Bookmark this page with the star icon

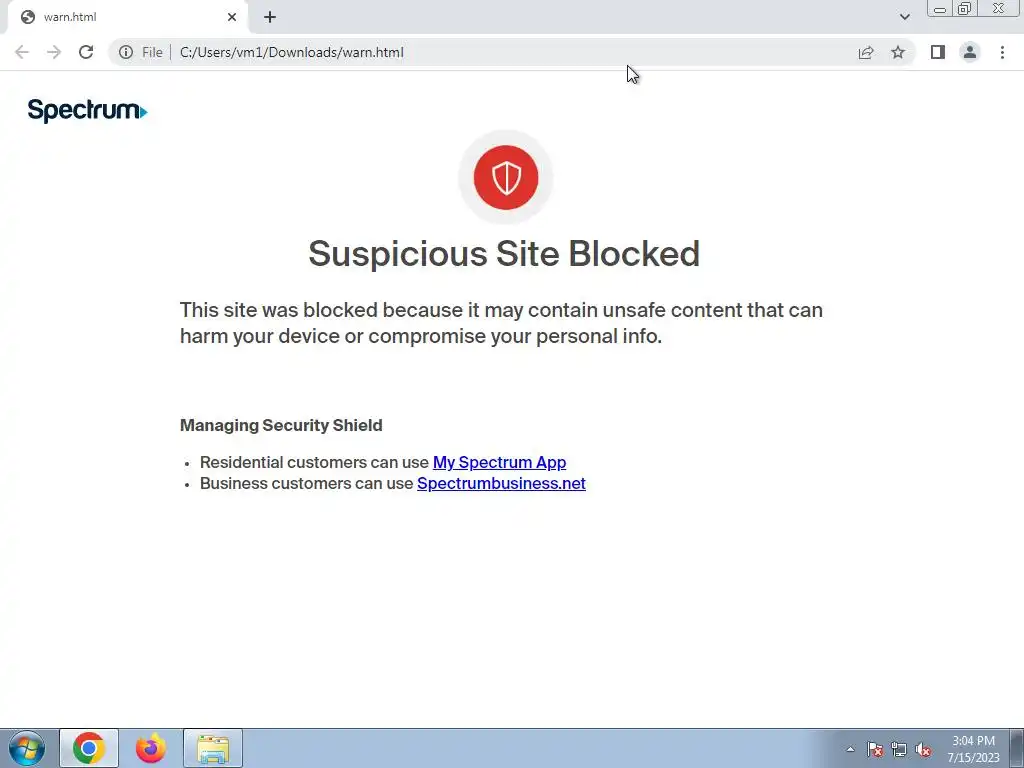pos(898,52)
